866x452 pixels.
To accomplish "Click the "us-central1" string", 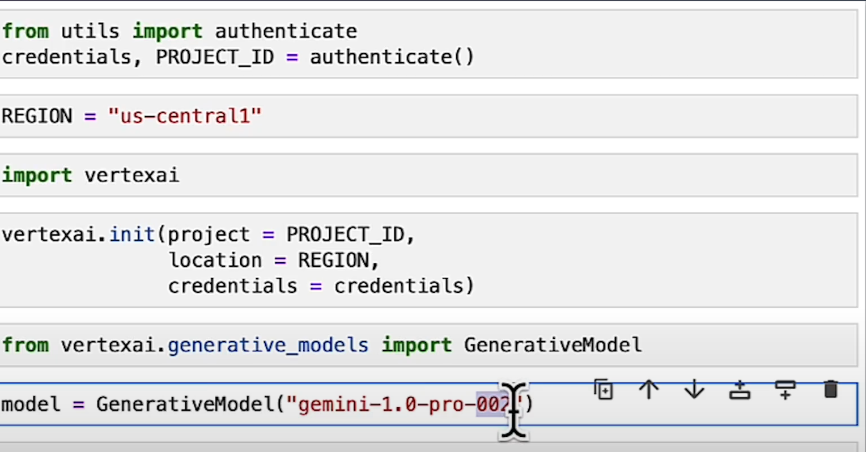I will (186, 116).
